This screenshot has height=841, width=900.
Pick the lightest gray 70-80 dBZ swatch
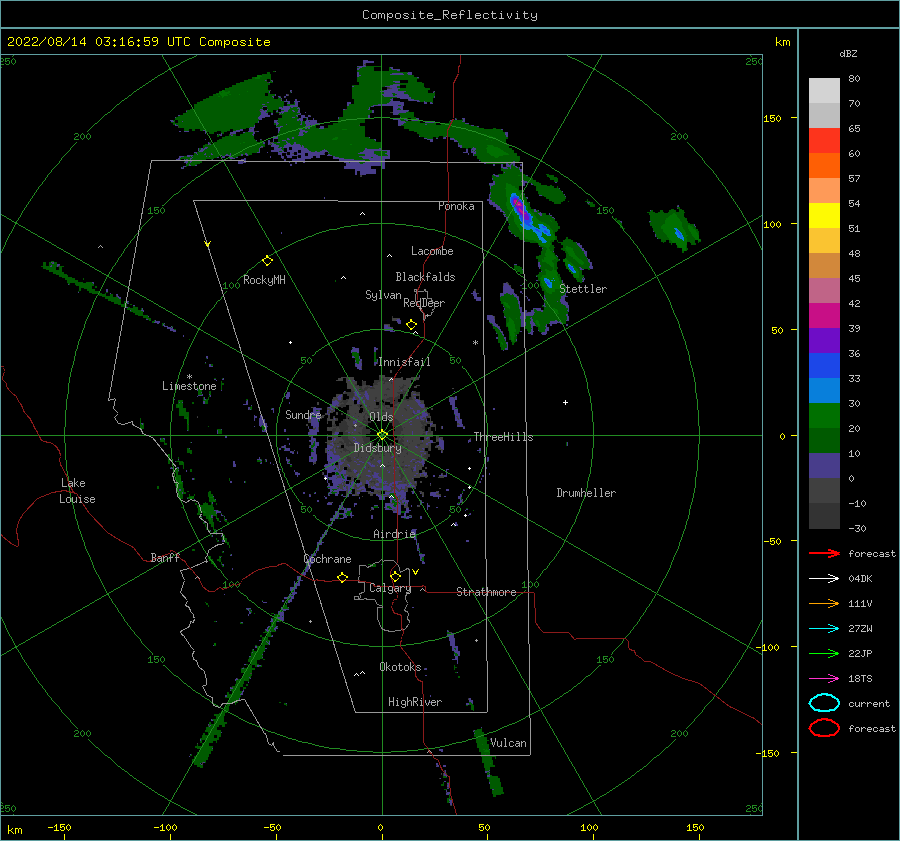[x=824, y=90]
